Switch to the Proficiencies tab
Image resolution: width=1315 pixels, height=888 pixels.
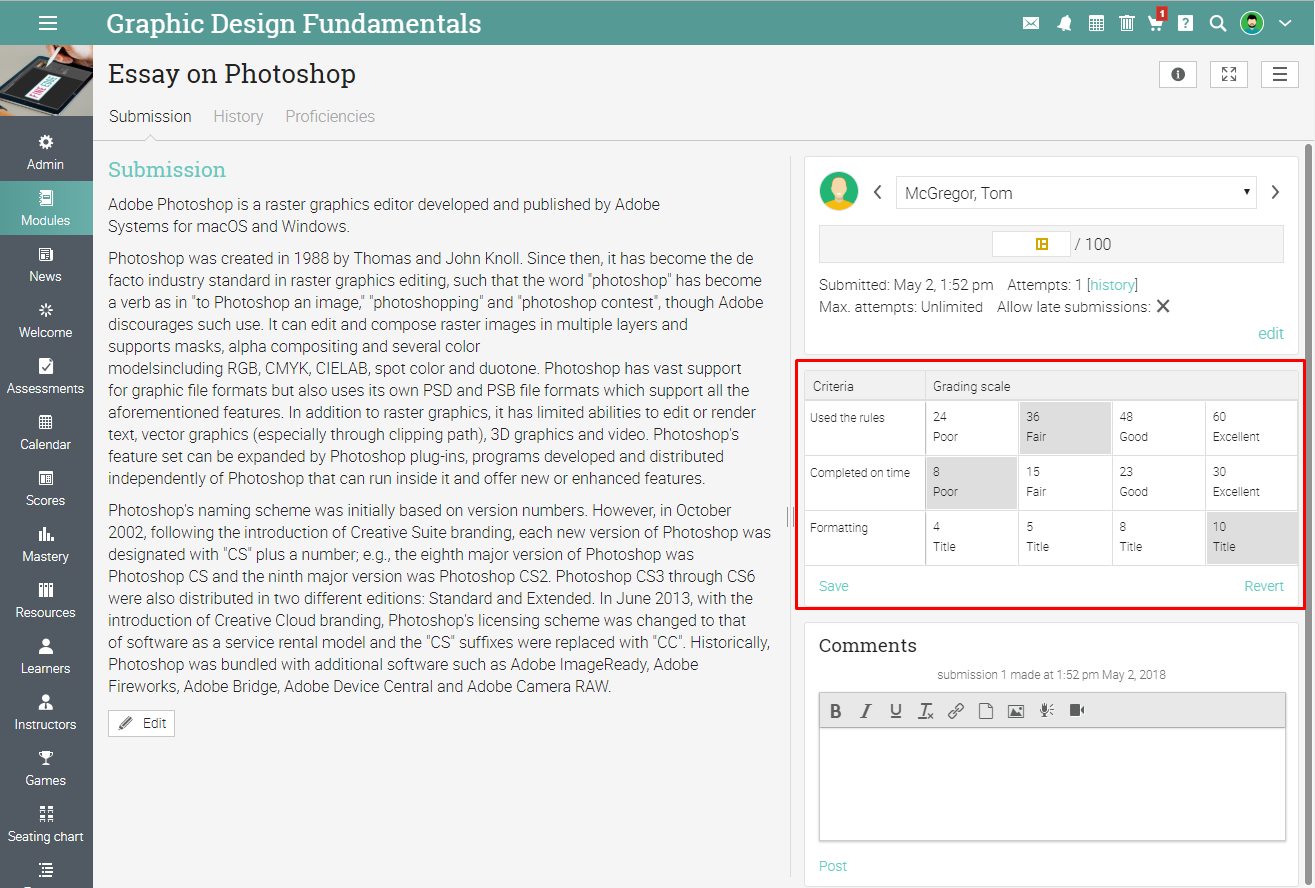(x=330, y=116)
